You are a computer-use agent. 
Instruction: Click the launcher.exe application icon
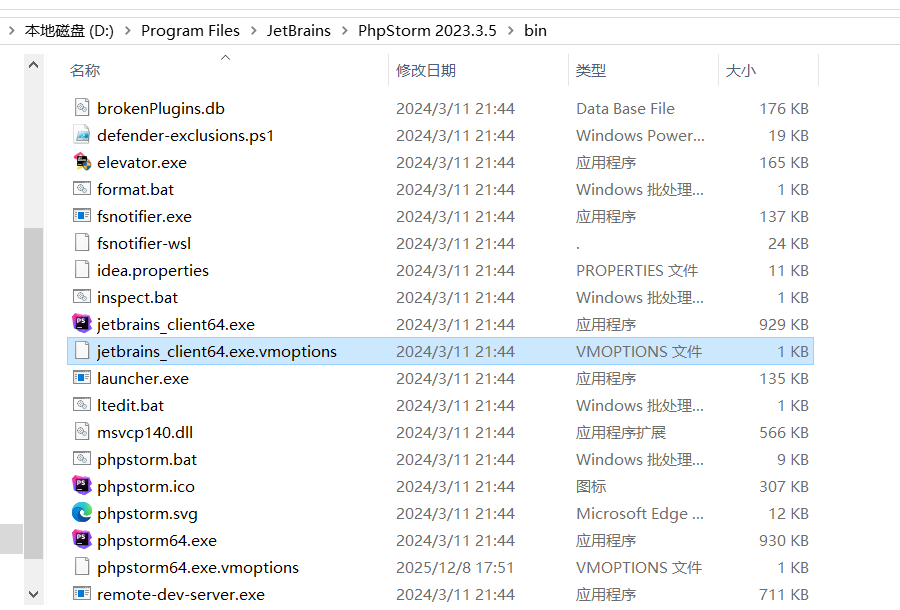pos(82,378)
